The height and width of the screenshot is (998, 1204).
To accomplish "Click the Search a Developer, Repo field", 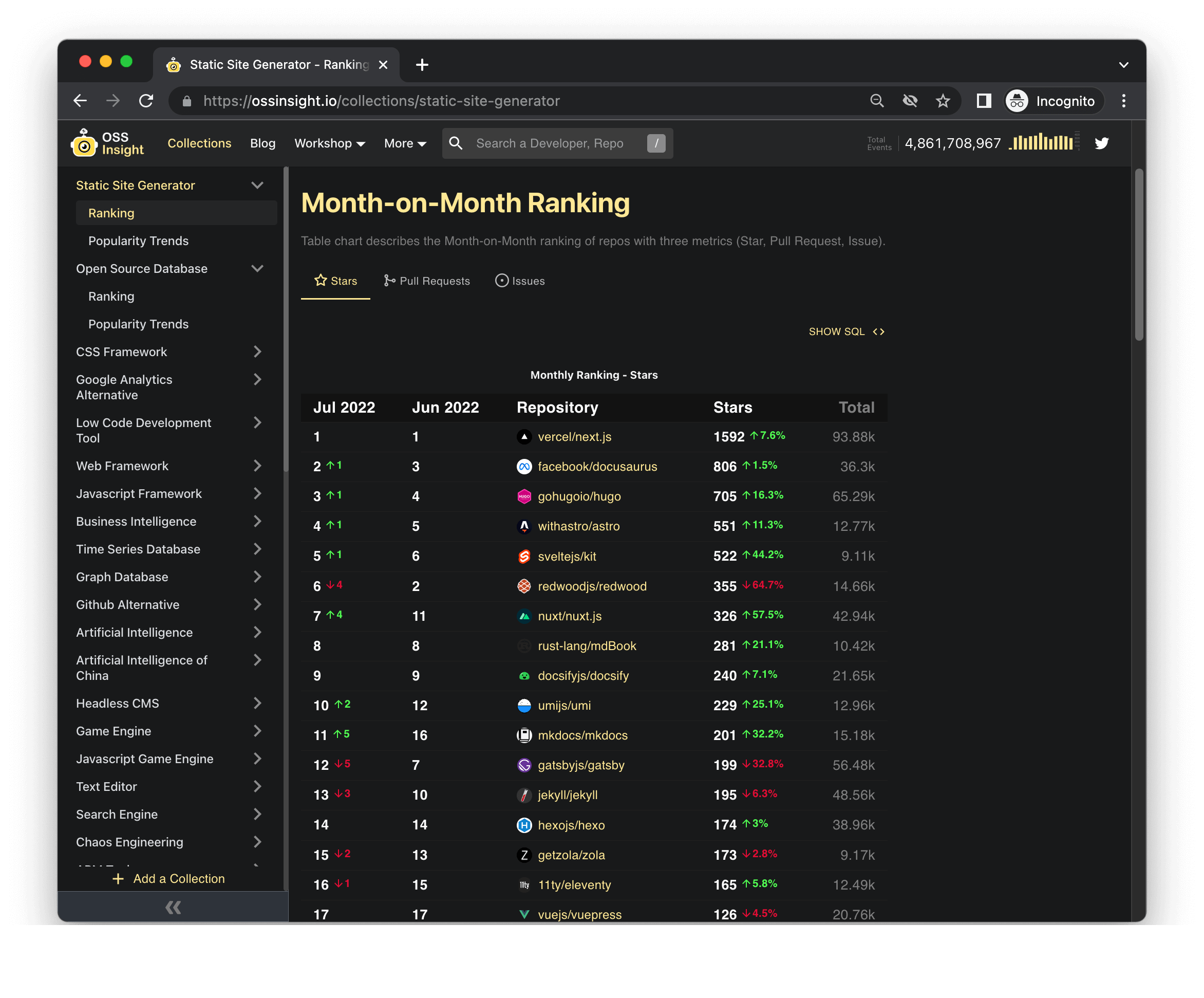I will point(557,143).
